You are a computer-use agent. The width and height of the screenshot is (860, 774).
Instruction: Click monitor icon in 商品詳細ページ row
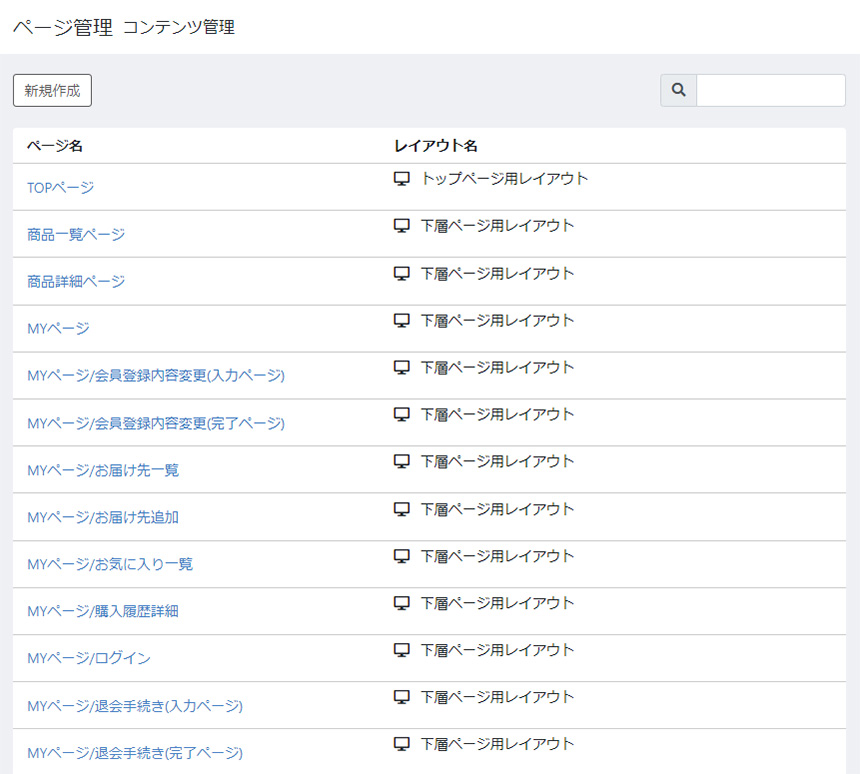(x=402, y=273)
